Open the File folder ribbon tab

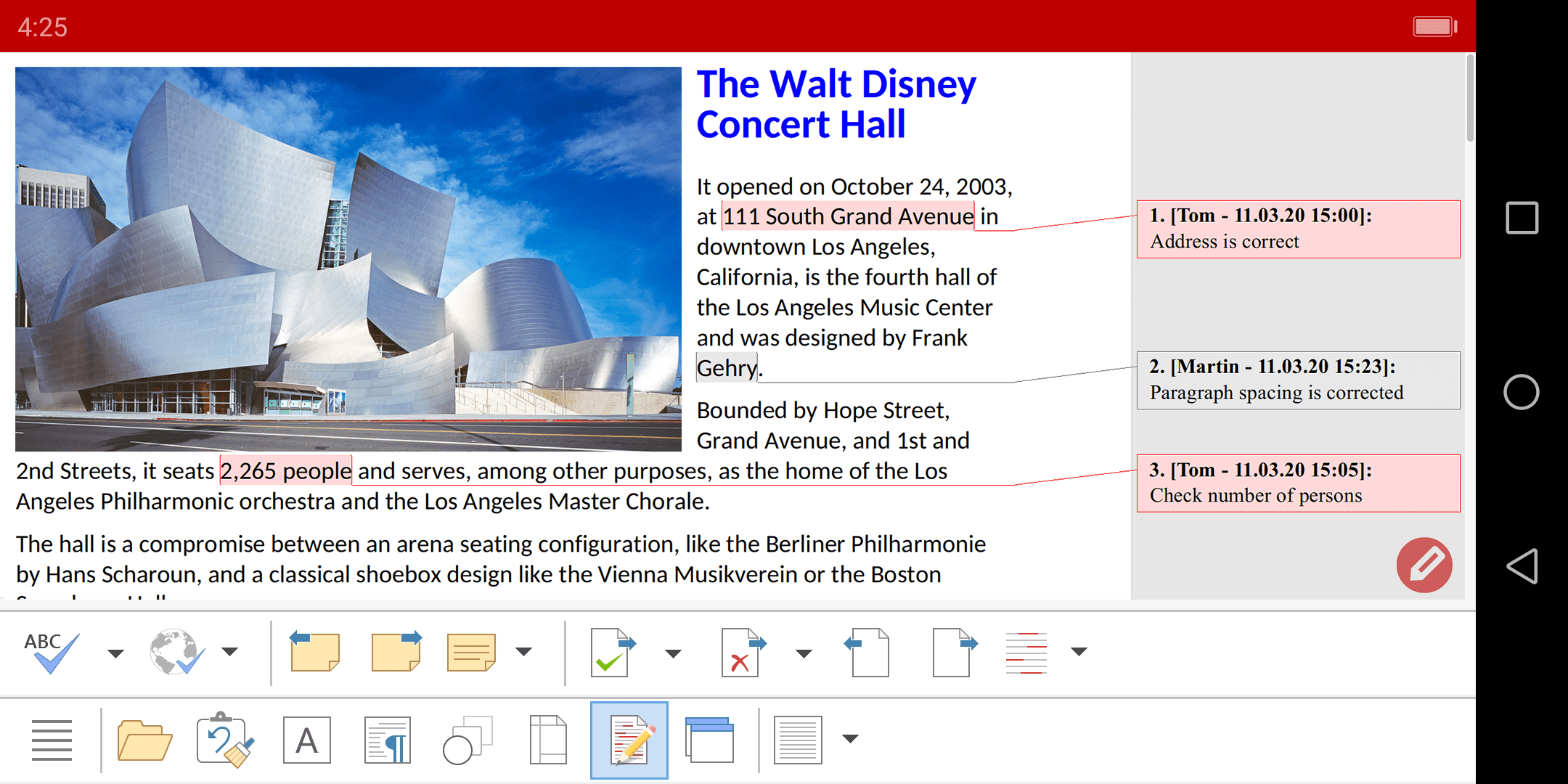coord(144,740)
